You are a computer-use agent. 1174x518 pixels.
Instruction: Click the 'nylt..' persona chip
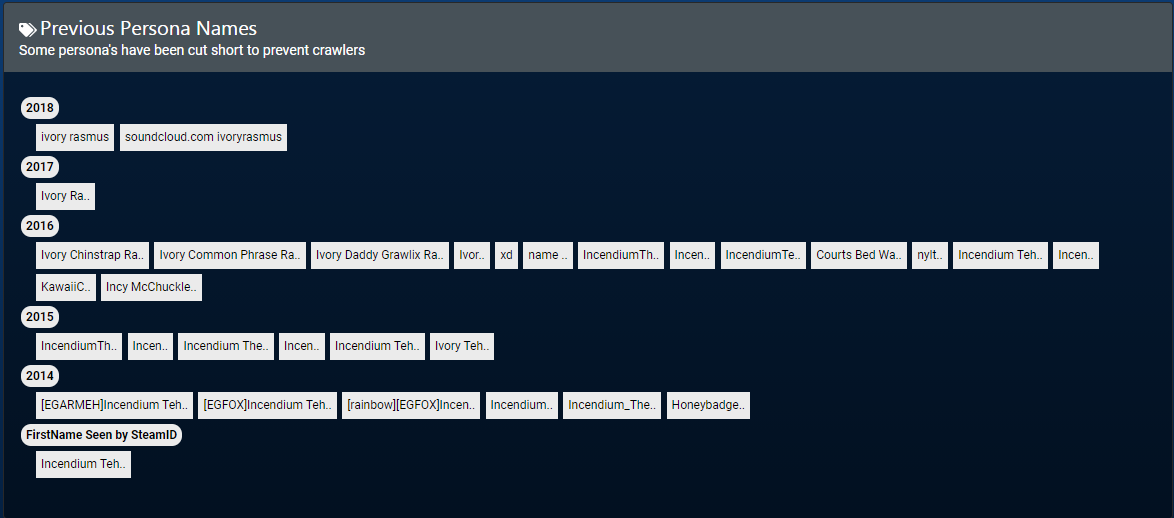coord(930,255)
